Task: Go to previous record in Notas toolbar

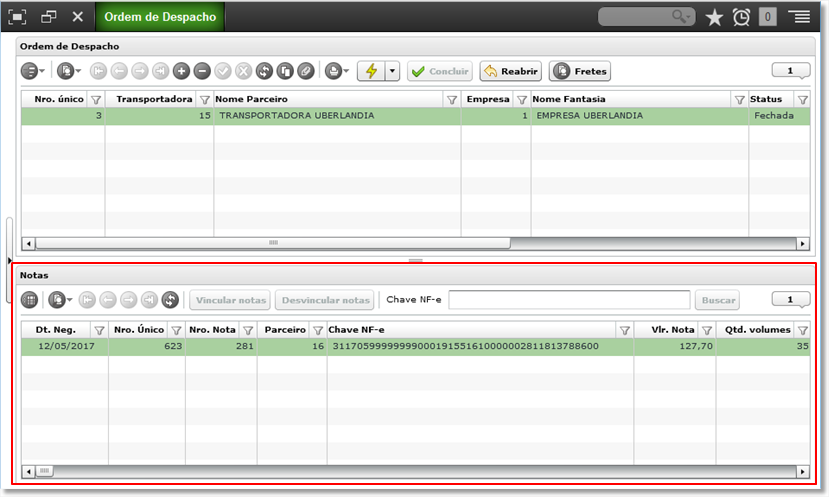Action: (x=108, y=300)
